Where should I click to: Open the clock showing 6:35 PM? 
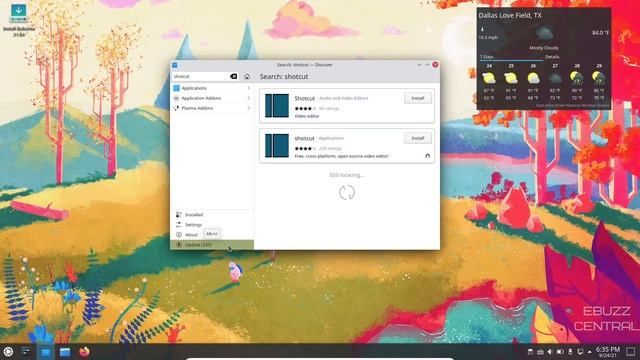click(x=608, y=351)
